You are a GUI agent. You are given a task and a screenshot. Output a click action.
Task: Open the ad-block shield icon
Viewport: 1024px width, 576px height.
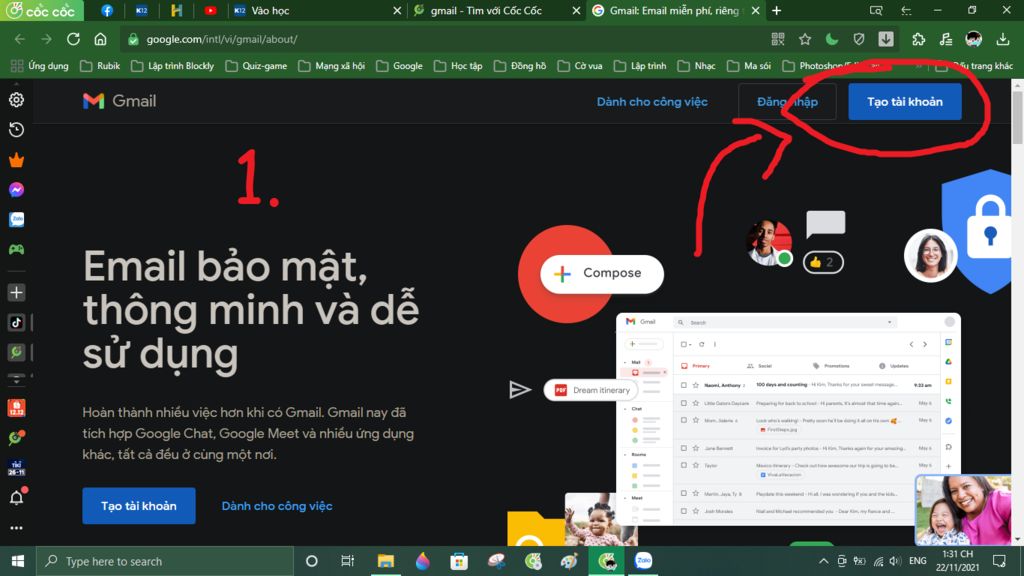pyautogui.click(x=859, y=39)
